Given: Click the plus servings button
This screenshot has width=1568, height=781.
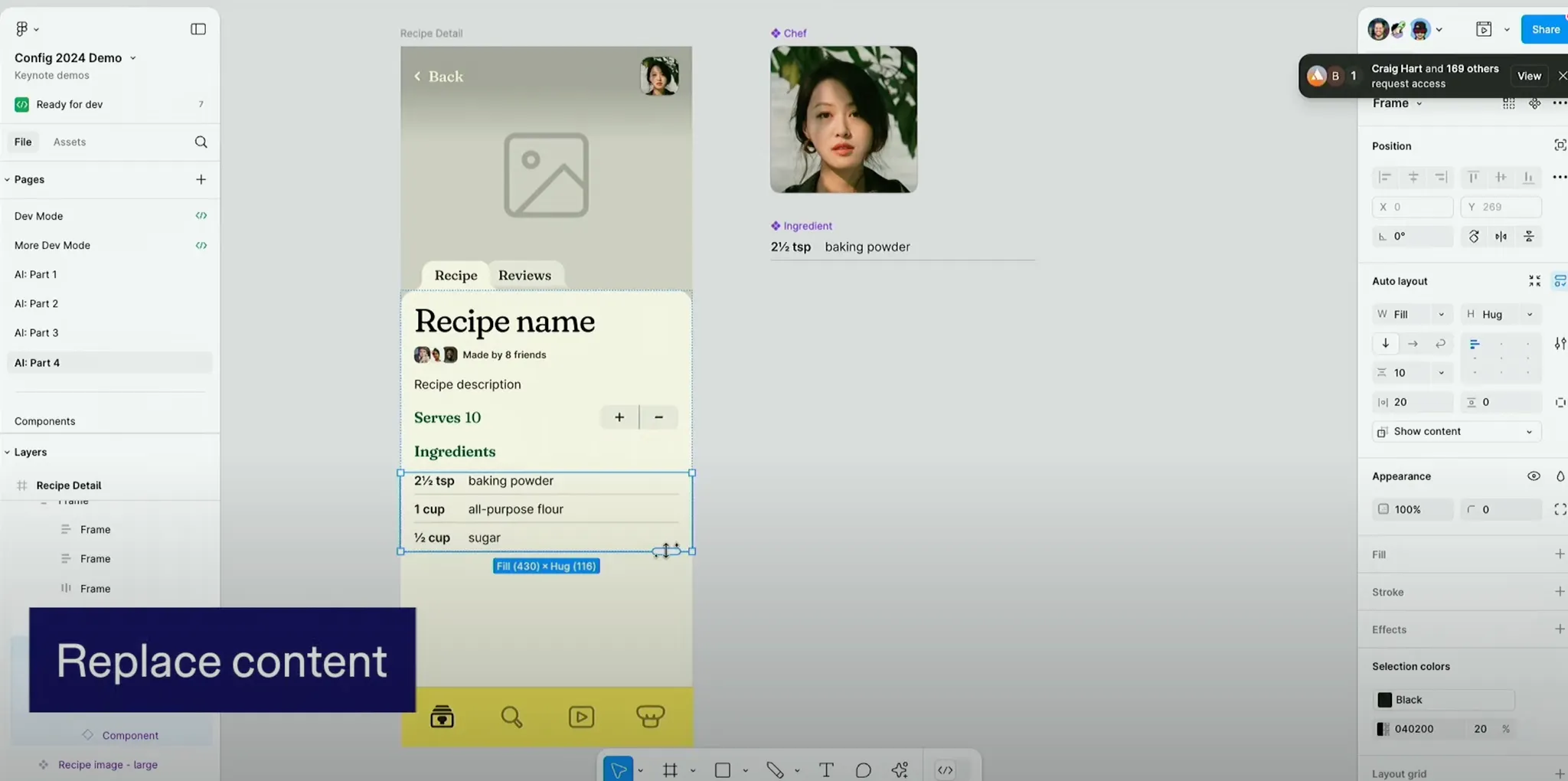Looking at the screenshot, I should [619, 417].
